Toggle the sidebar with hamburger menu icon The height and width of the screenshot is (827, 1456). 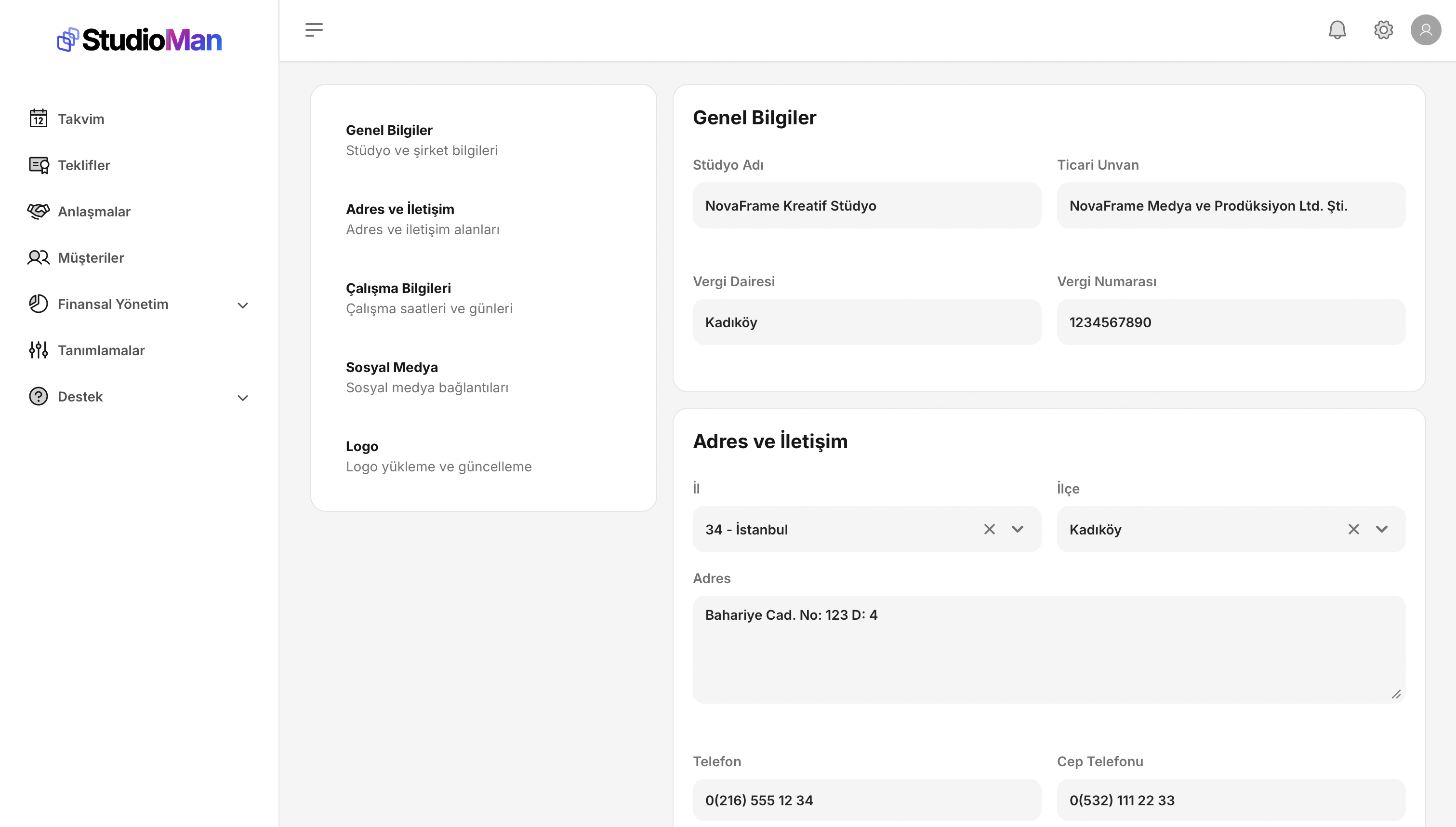point(314,29)
